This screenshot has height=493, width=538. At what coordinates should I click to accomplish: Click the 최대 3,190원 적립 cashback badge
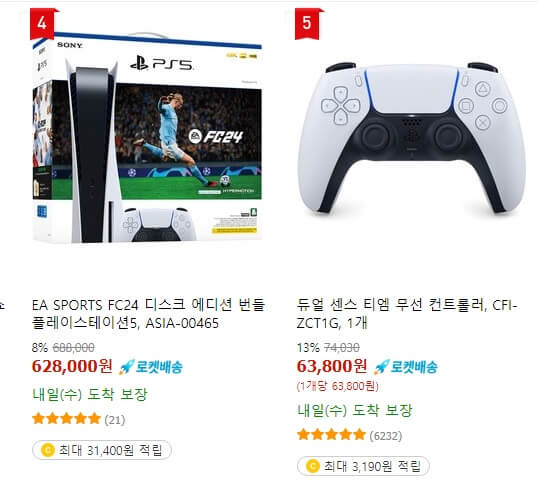363,466
